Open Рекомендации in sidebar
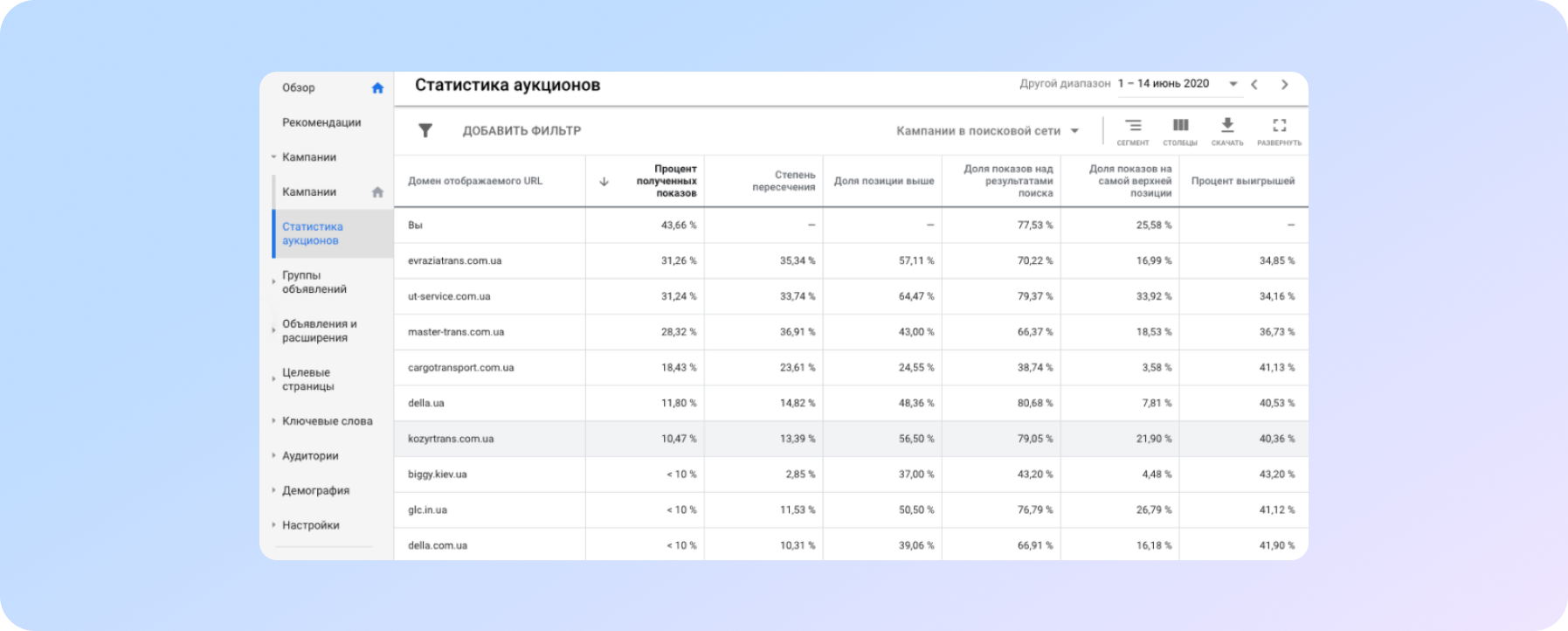The height and width of the screenshot is (631, 1568). [321, 122]
